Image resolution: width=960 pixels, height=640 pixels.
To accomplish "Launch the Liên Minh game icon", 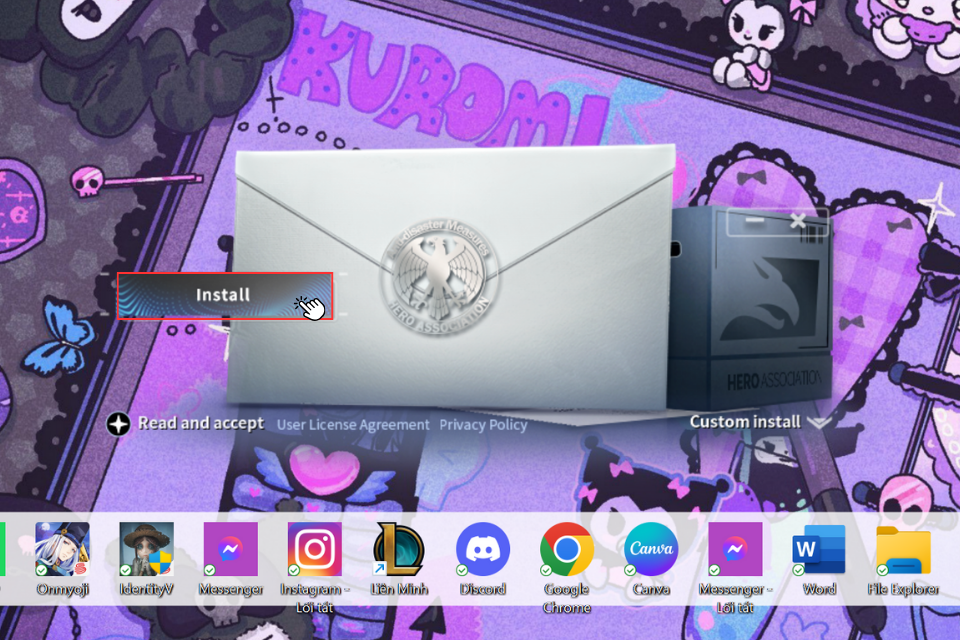I will [x=399, y=549].
